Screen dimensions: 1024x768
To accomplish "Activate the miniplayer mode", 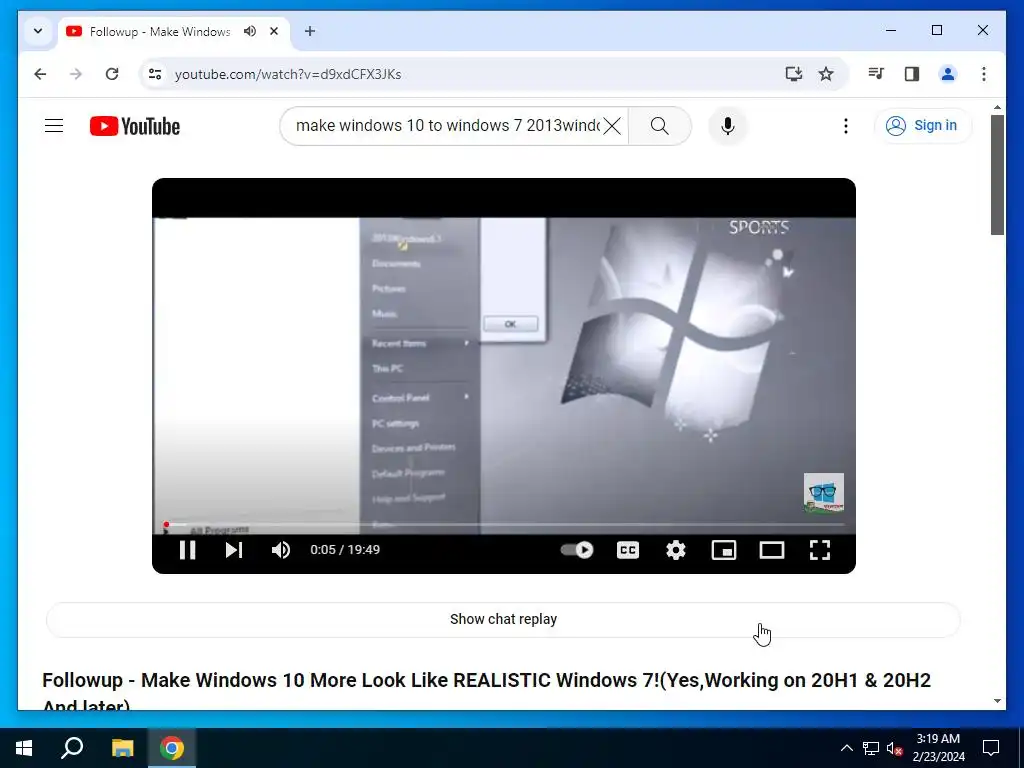I will [724, 550].
